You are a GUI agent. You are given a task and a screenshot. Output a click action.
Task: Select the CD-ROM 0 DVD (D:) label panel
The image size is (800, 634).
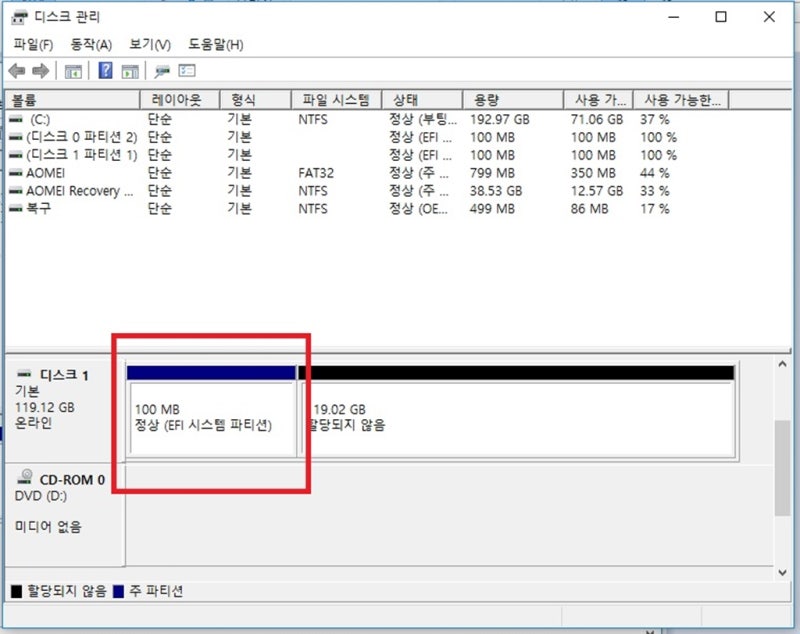[x=64, y=514]
